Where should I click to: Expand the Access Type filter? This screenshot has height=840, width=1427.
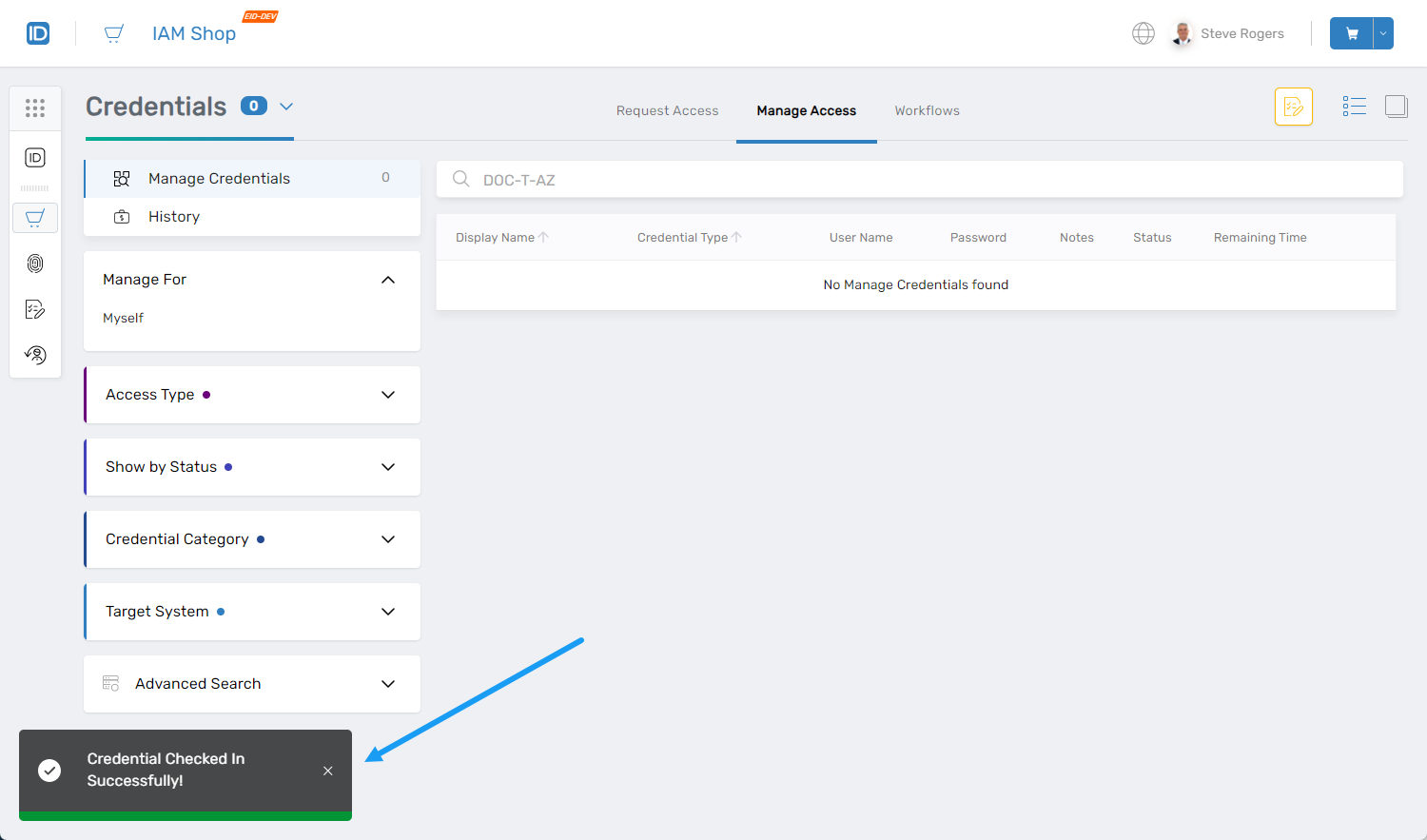pos(387,395)
